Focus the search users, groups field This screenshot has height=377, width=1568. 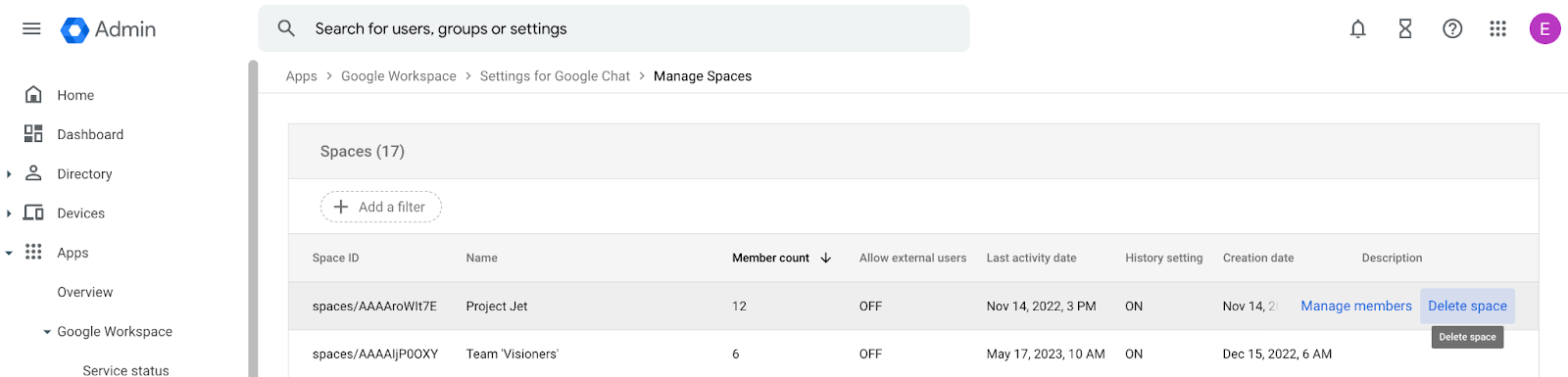click(x=613, y=28)
